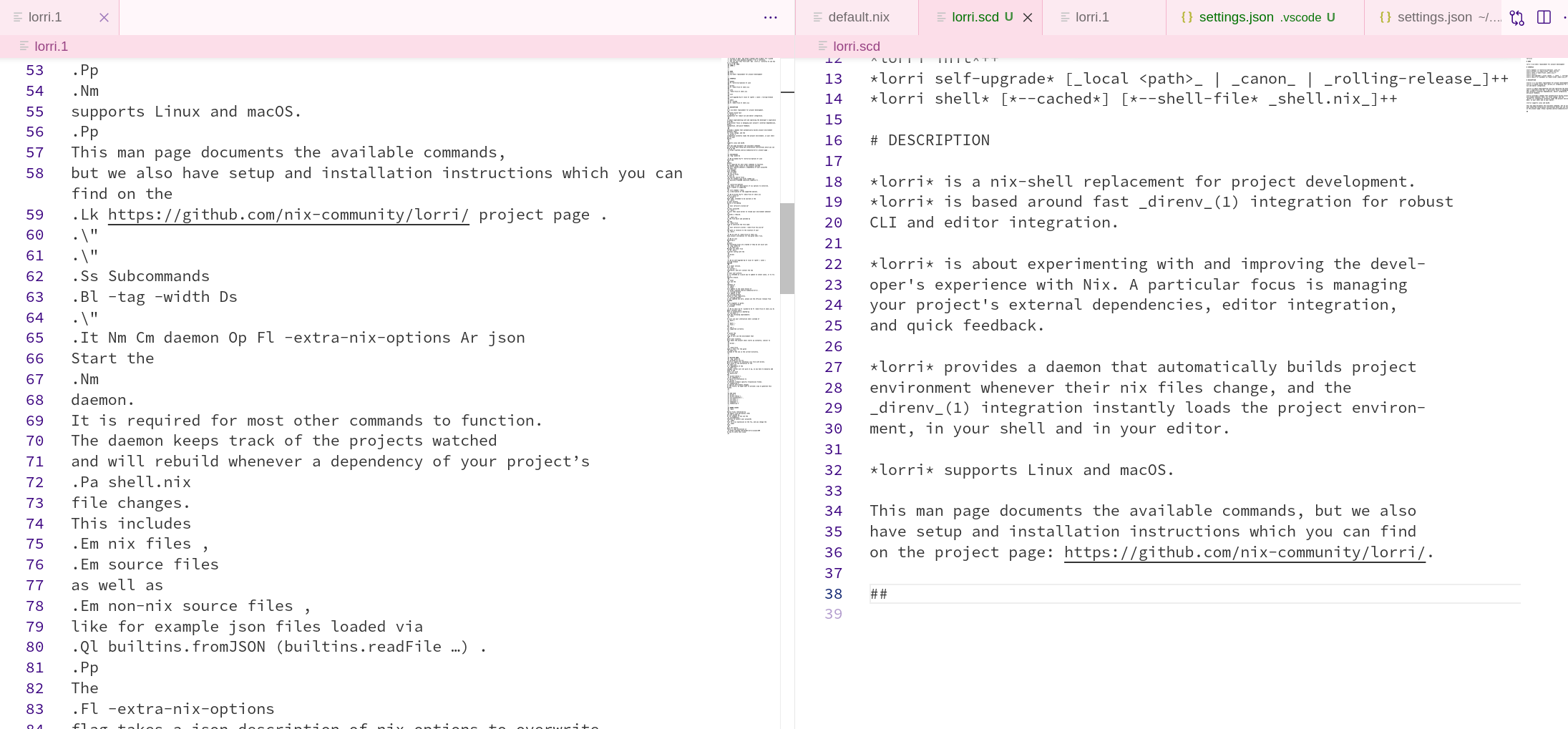Open the settings.json .vscode tab
The width and height of the screenshot is (1568, 729).
[1265, 17]
